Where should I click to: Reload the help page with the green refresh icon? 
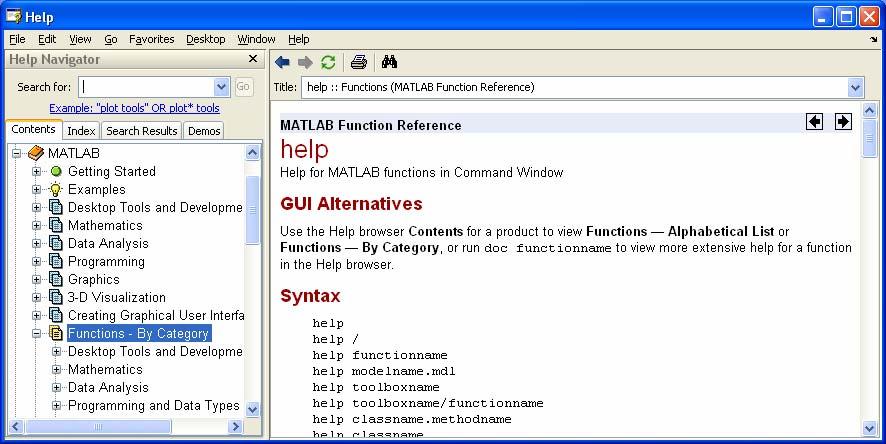328,62
